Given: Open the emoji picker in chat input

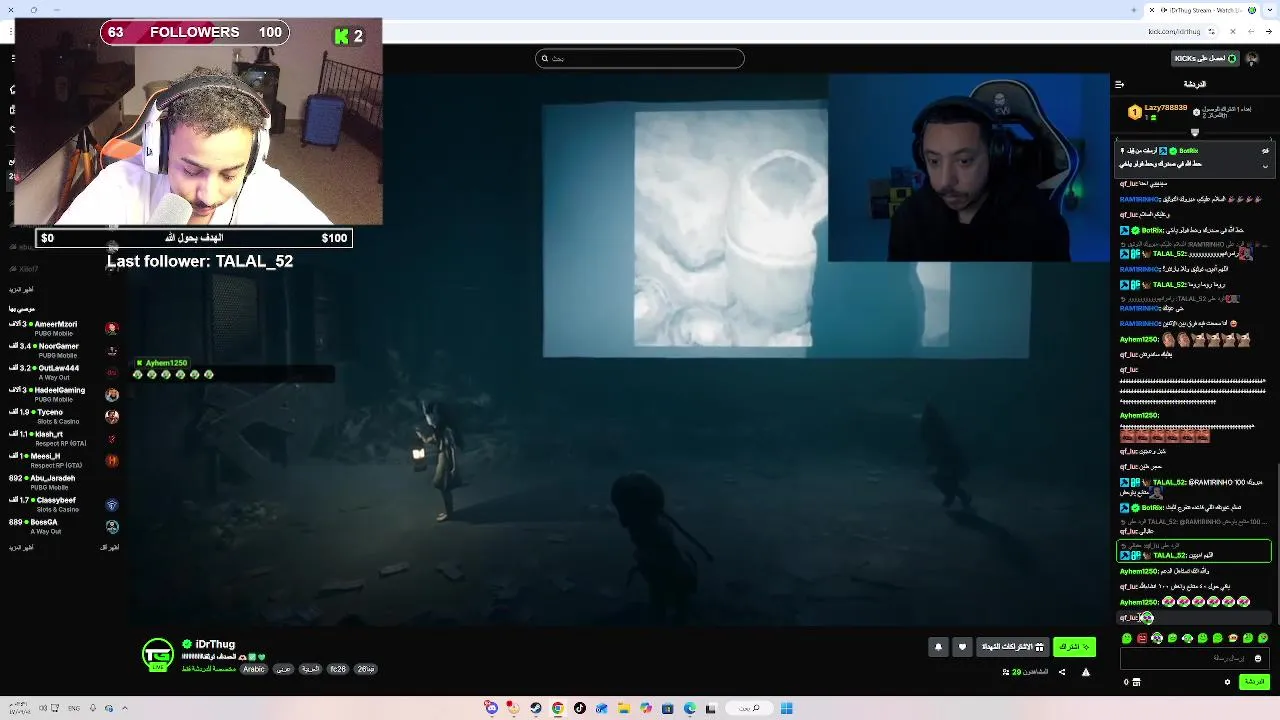Looking at the screenshot, I should tap(1258, 658).
